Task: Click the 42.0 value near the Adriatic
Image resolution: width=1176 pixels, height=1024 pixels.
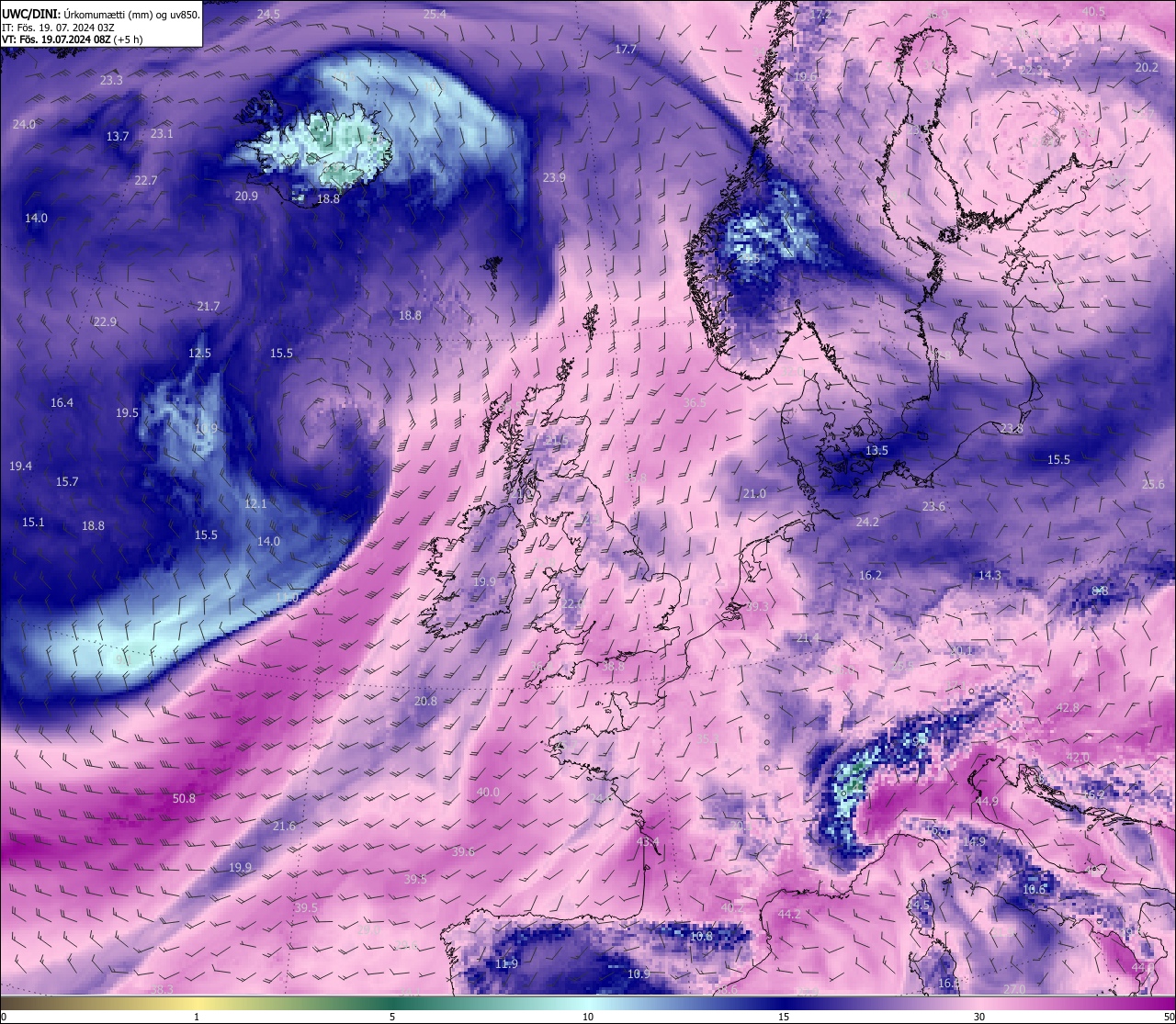Action: pyautogui.click(x=1077, y=756)
